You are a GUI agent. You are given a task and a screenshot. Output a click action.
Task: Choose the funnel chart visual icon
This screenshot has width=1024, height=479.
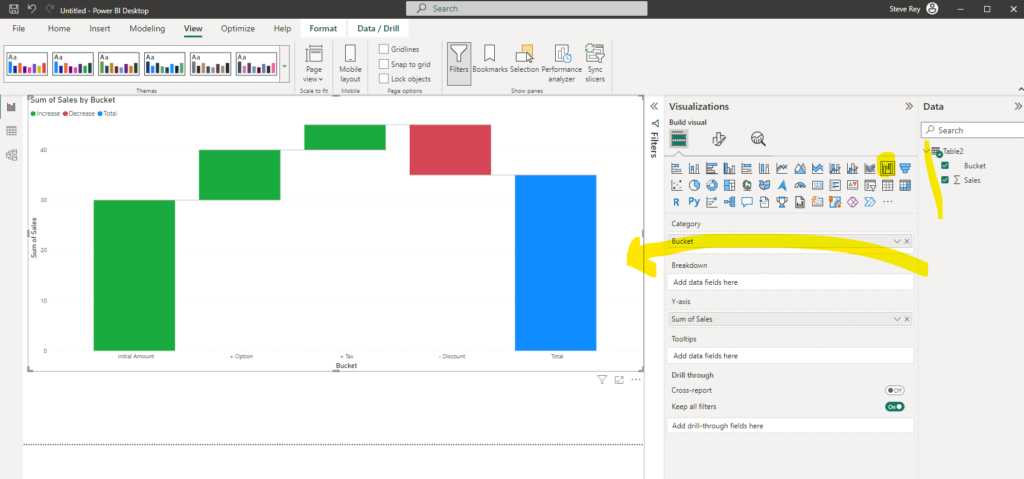[x=904, y=168]
